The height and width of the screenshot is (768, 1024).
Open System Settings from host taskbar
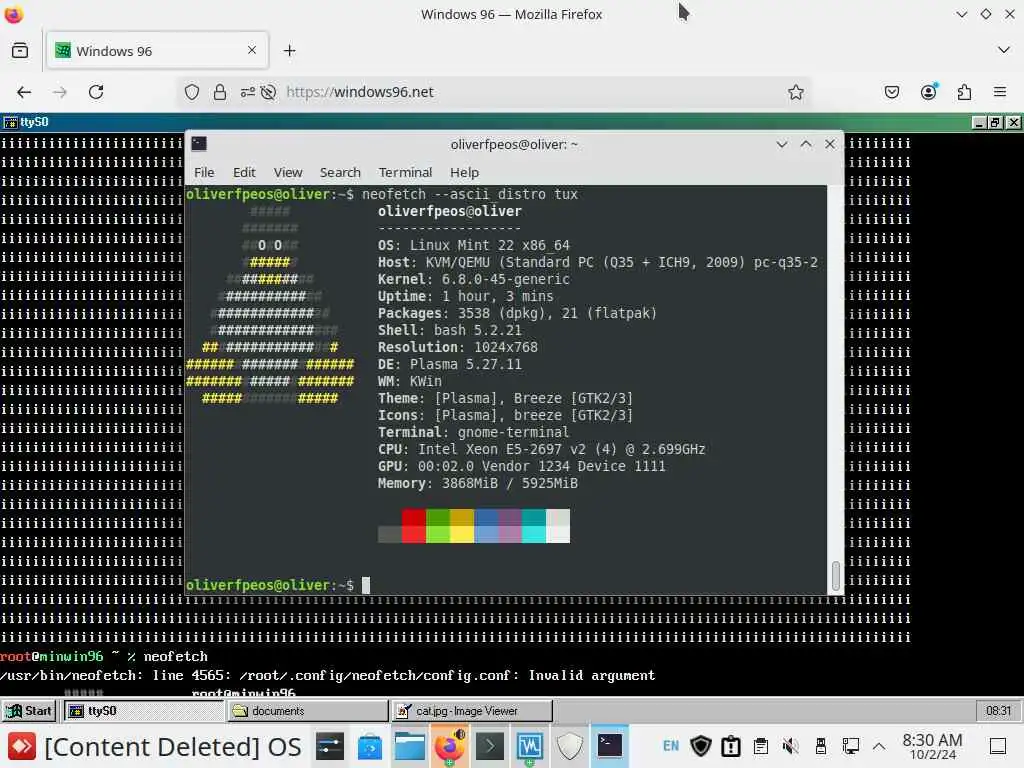pos(329,746)
